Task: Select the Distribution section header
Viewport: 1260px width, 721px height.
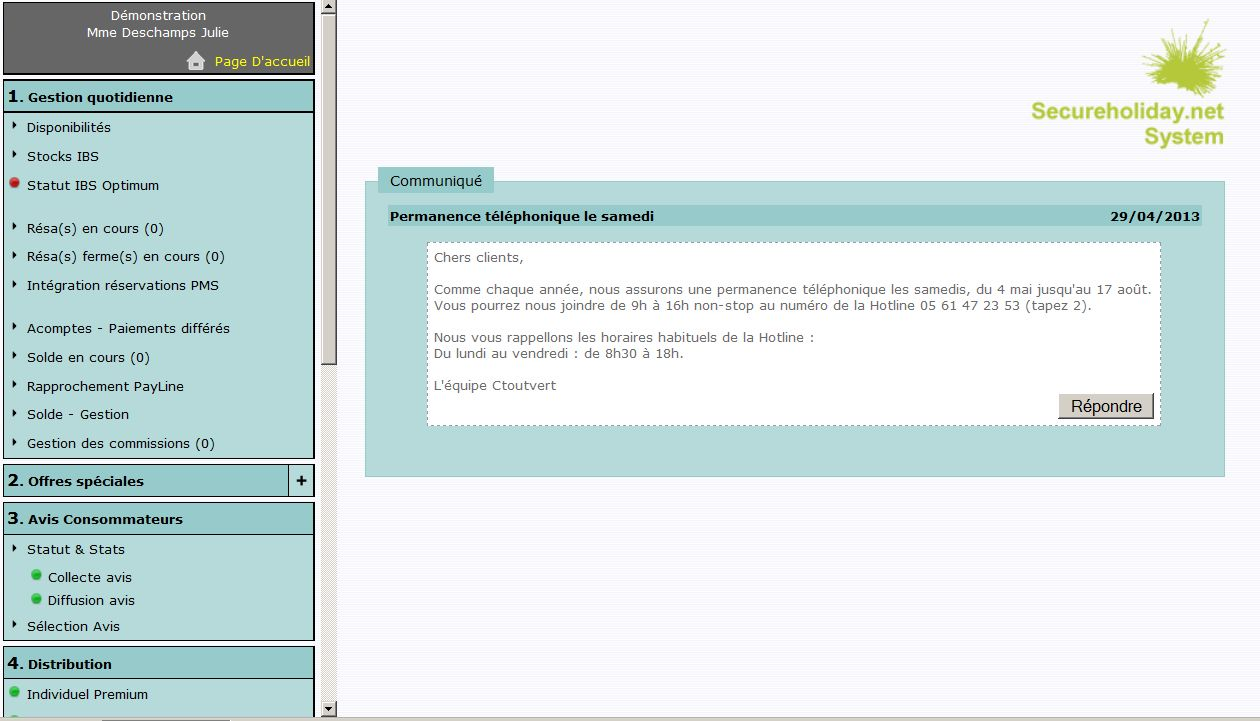Action: [70, 664]
